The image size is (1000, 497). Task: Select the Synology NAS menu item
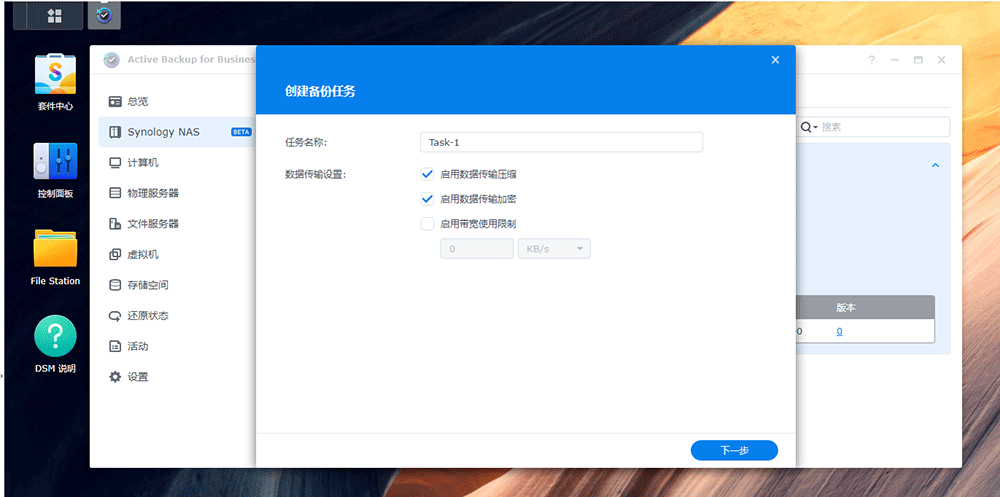(177, 132)
